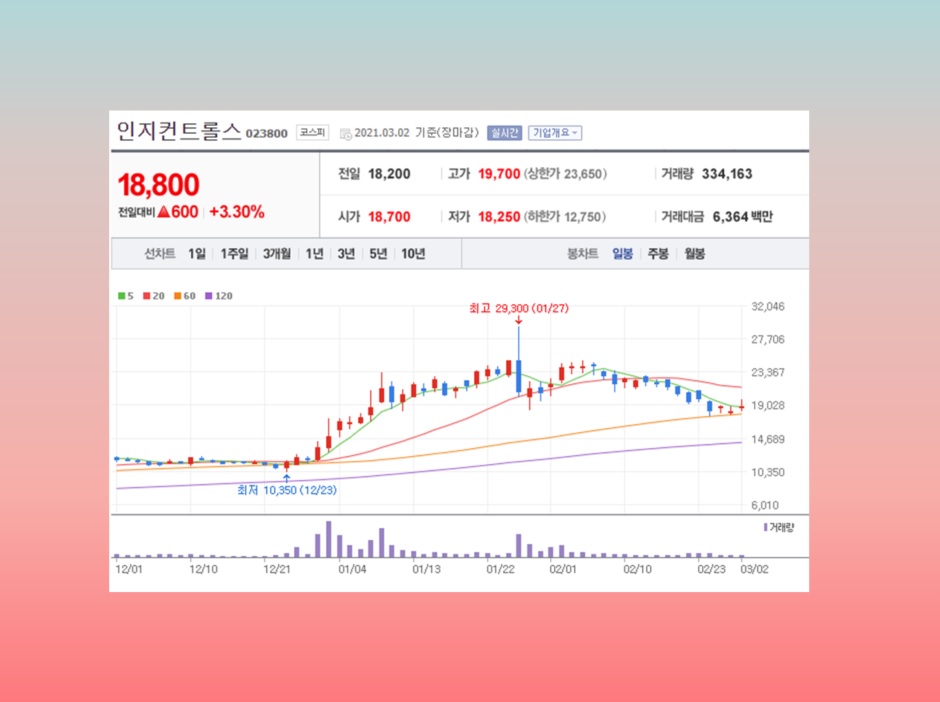
Task: Click the 01/13 date axis label
Action: pos(426,569)
